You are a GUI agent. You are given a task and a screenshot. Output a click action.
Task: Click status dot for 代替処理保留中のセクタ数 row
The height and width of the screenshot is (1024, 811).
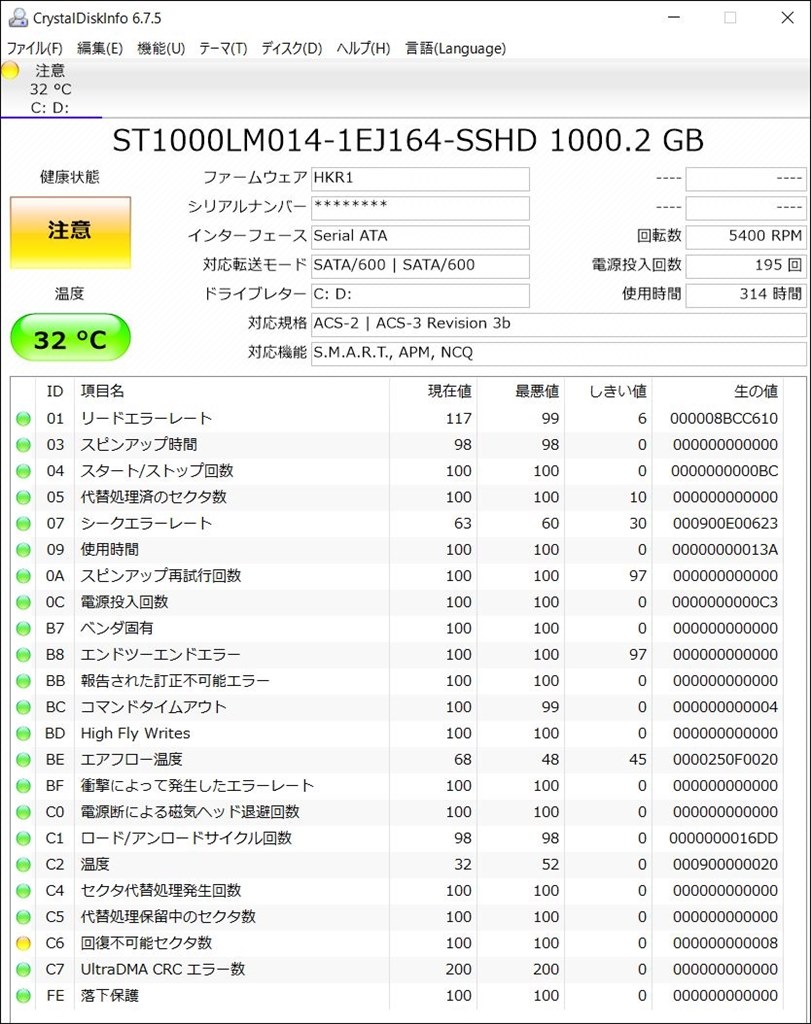[x=24, y=917]
